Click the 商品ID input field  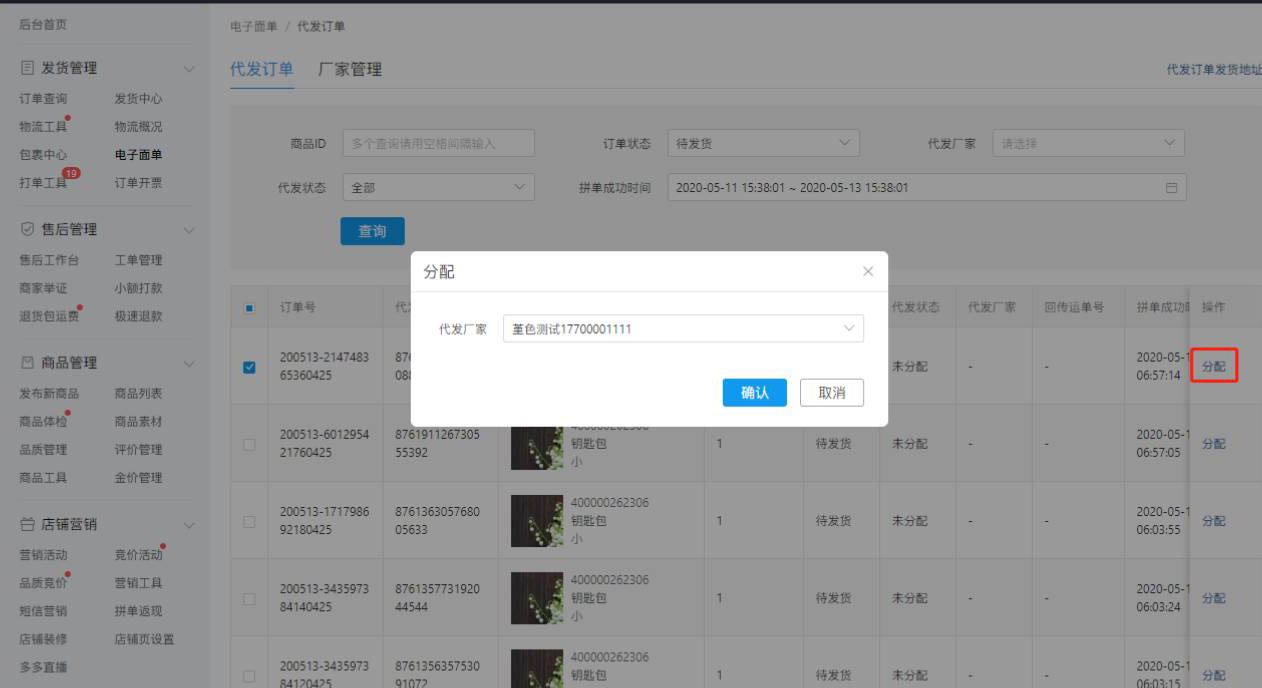(x=438, y=143)
